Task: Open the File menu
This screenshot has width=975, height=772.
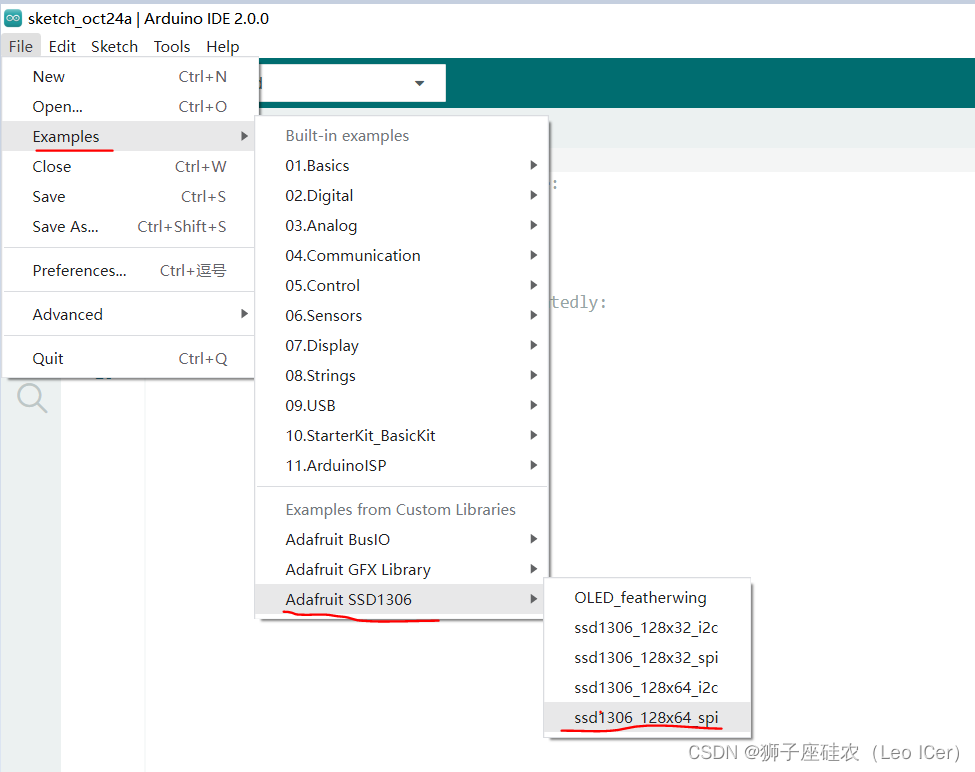Action: tap(21, 47)
